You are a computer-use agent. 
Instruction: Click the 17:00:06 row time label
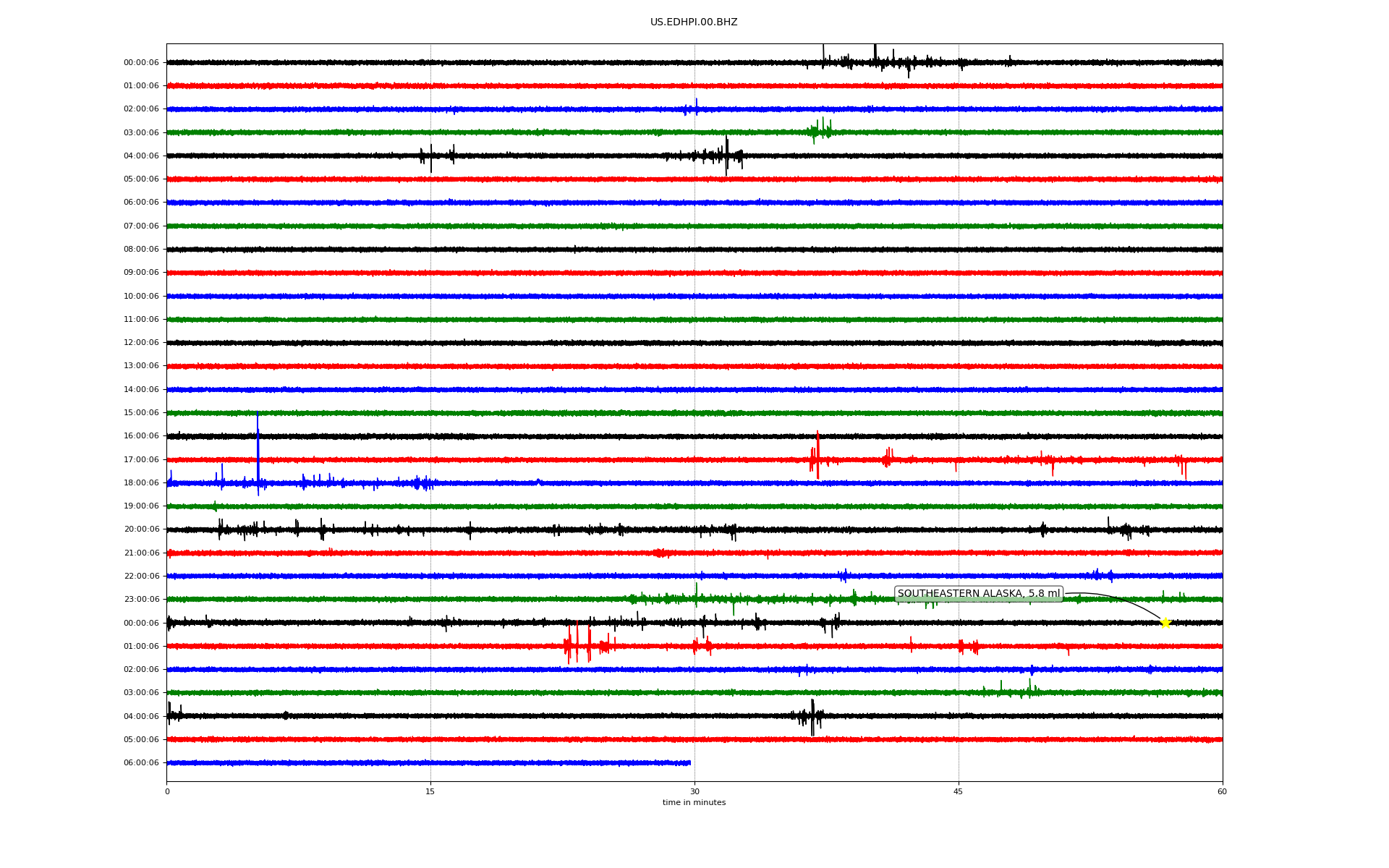(141, 460)
